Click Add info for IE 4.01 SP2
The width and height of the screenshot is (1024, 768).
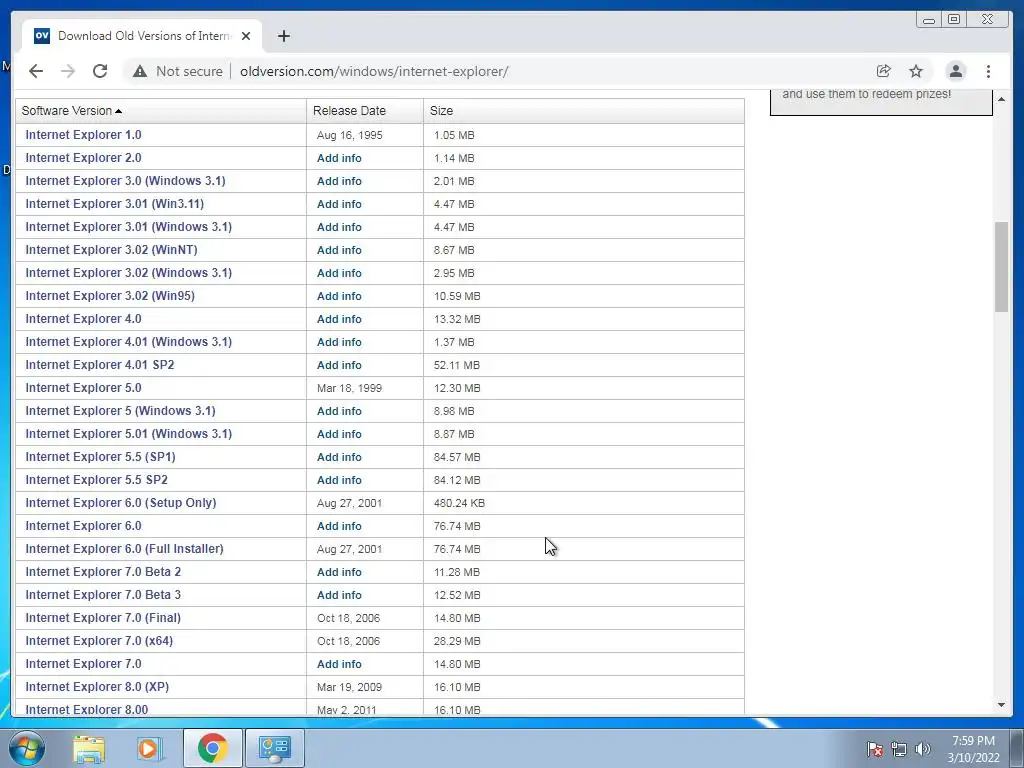(x=339, y=365)
